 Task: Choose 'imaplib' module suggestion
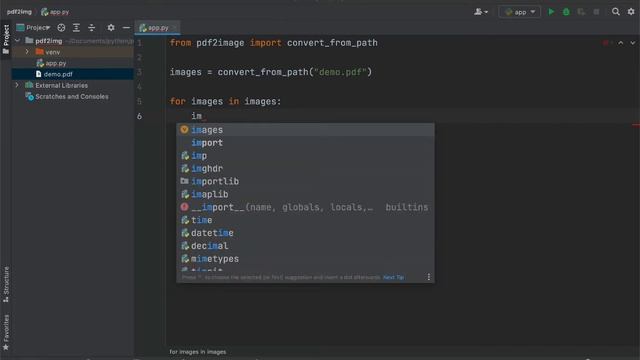[305, 194]
